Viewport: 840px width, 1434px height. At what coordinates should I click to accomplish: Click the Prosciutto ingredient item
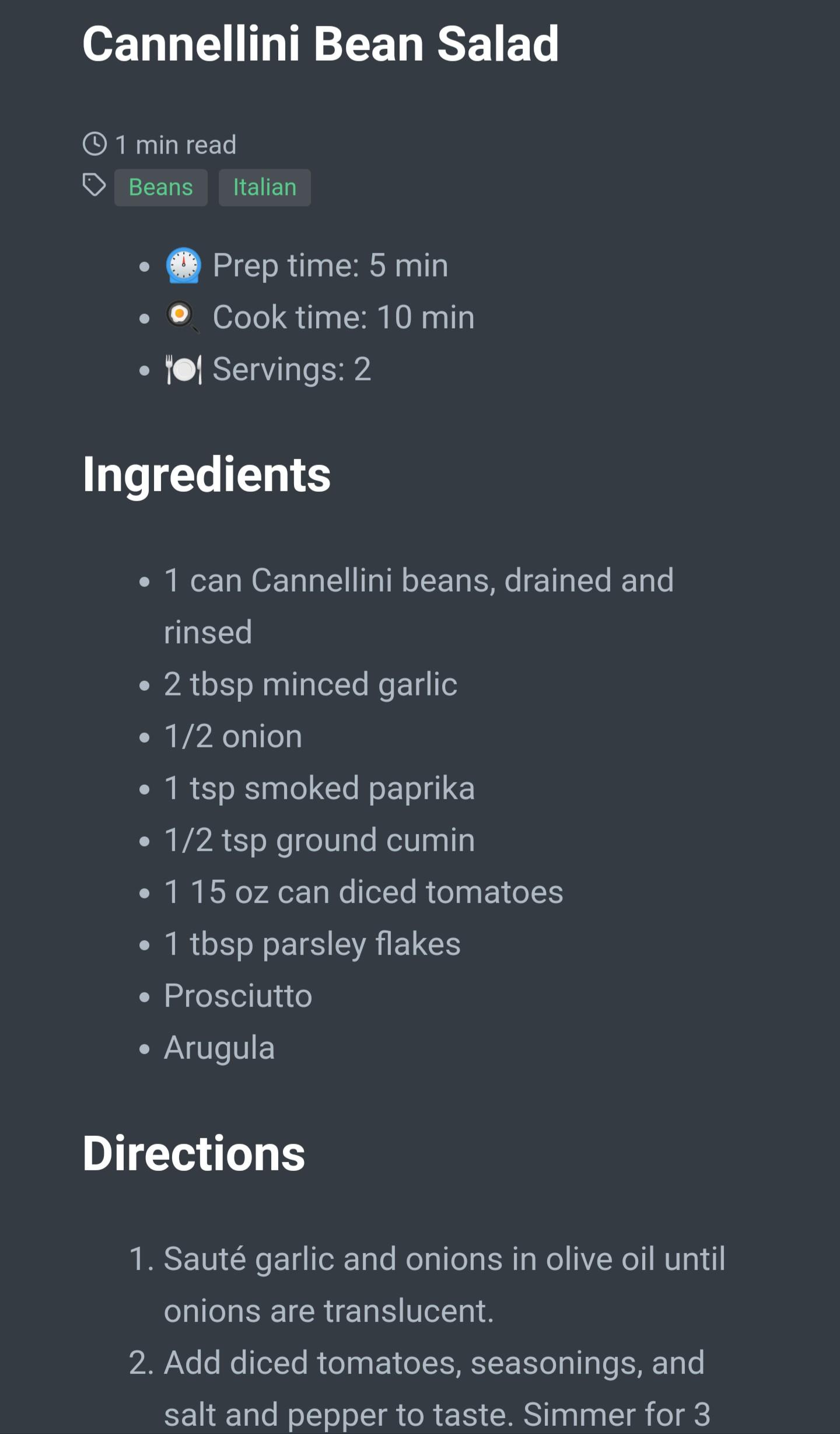click(238, 996)
